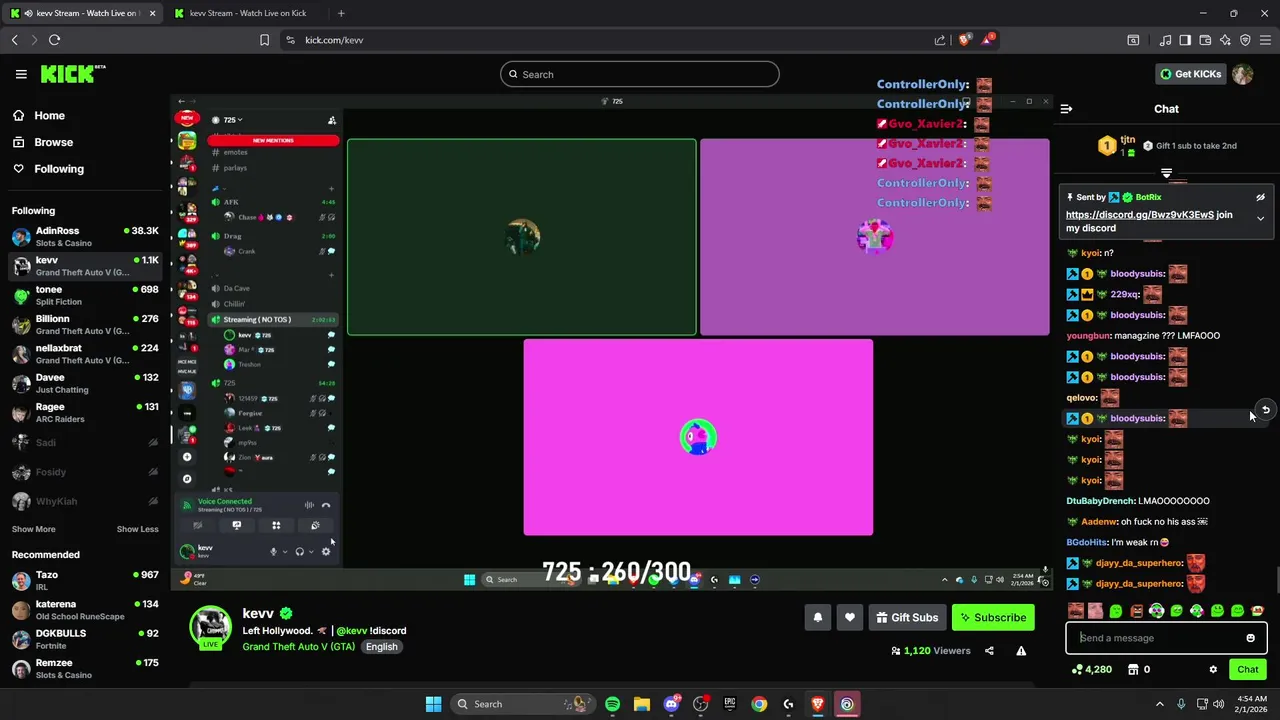Reload the page

(x=54, y=40)
